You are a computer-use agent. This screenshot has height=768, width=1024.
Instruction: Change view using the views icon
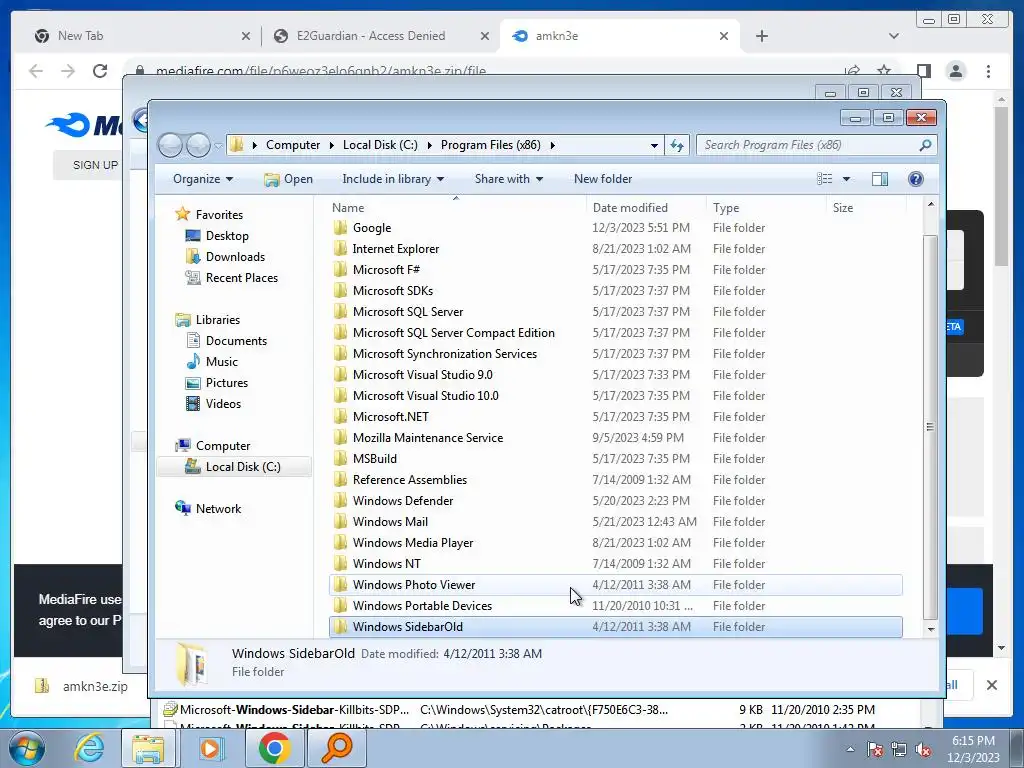(825, 179)
